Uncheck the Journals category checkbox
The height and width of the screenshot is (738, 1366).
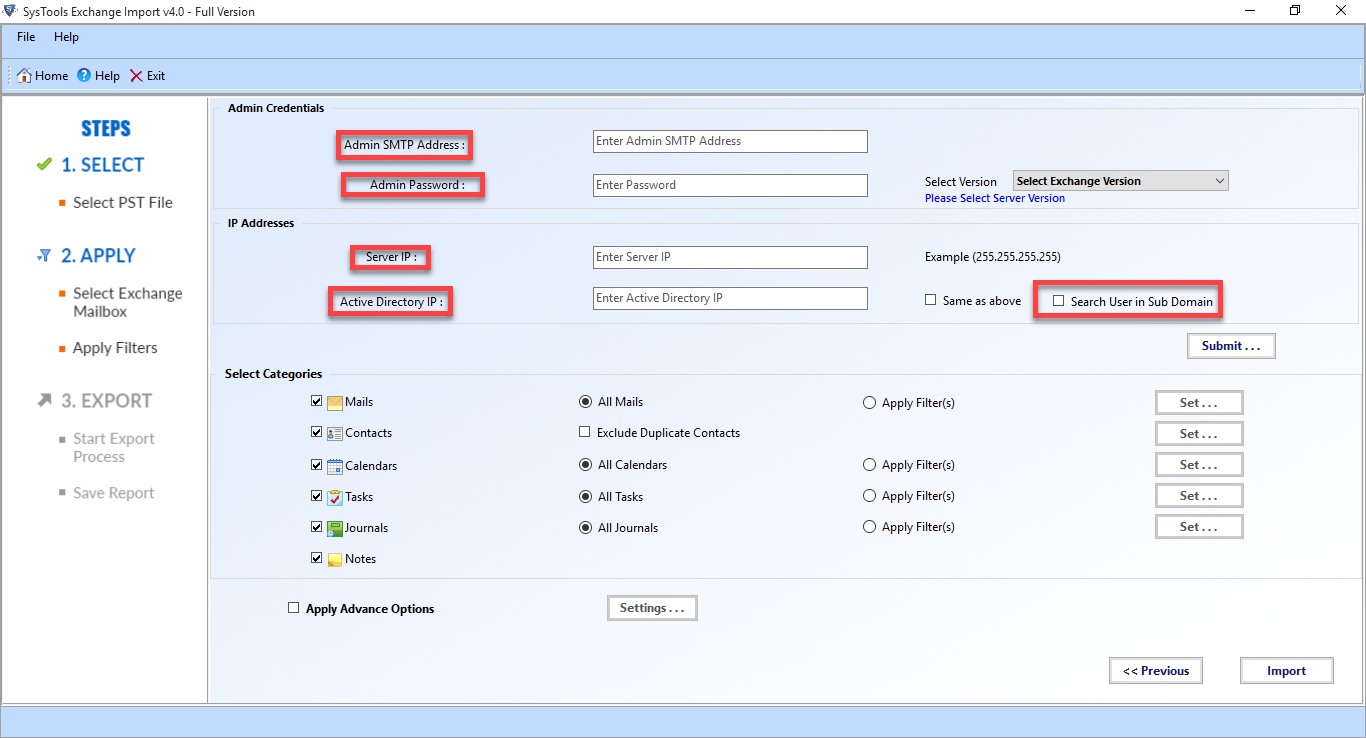coord(317,527)
